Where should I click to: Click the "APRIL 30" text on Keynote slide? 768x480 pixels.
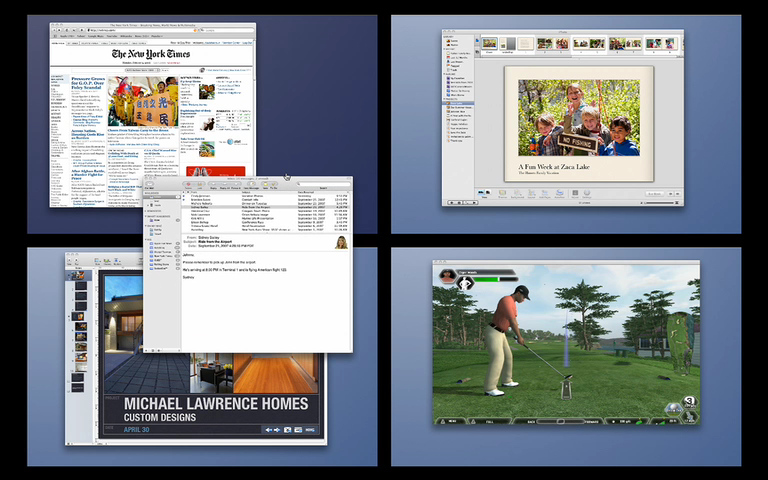(x=137, y=430)
